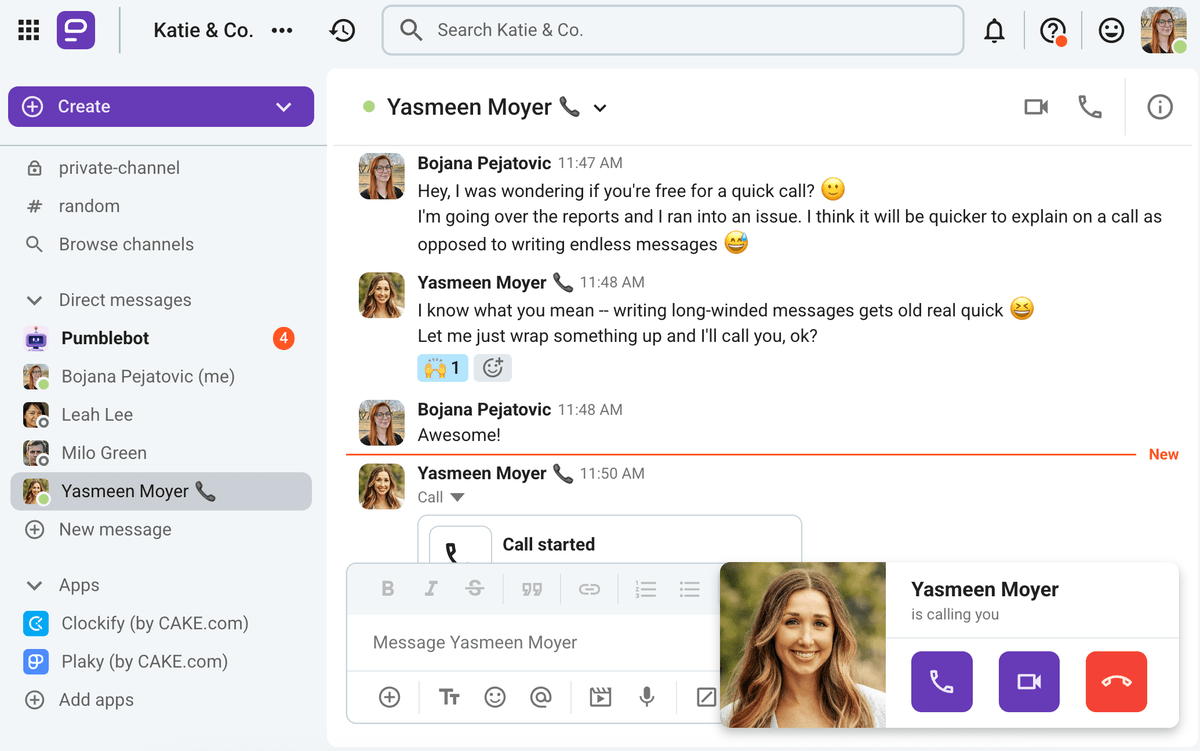
Task: Start a video call from the header
Action: (x=1036, y=107)
